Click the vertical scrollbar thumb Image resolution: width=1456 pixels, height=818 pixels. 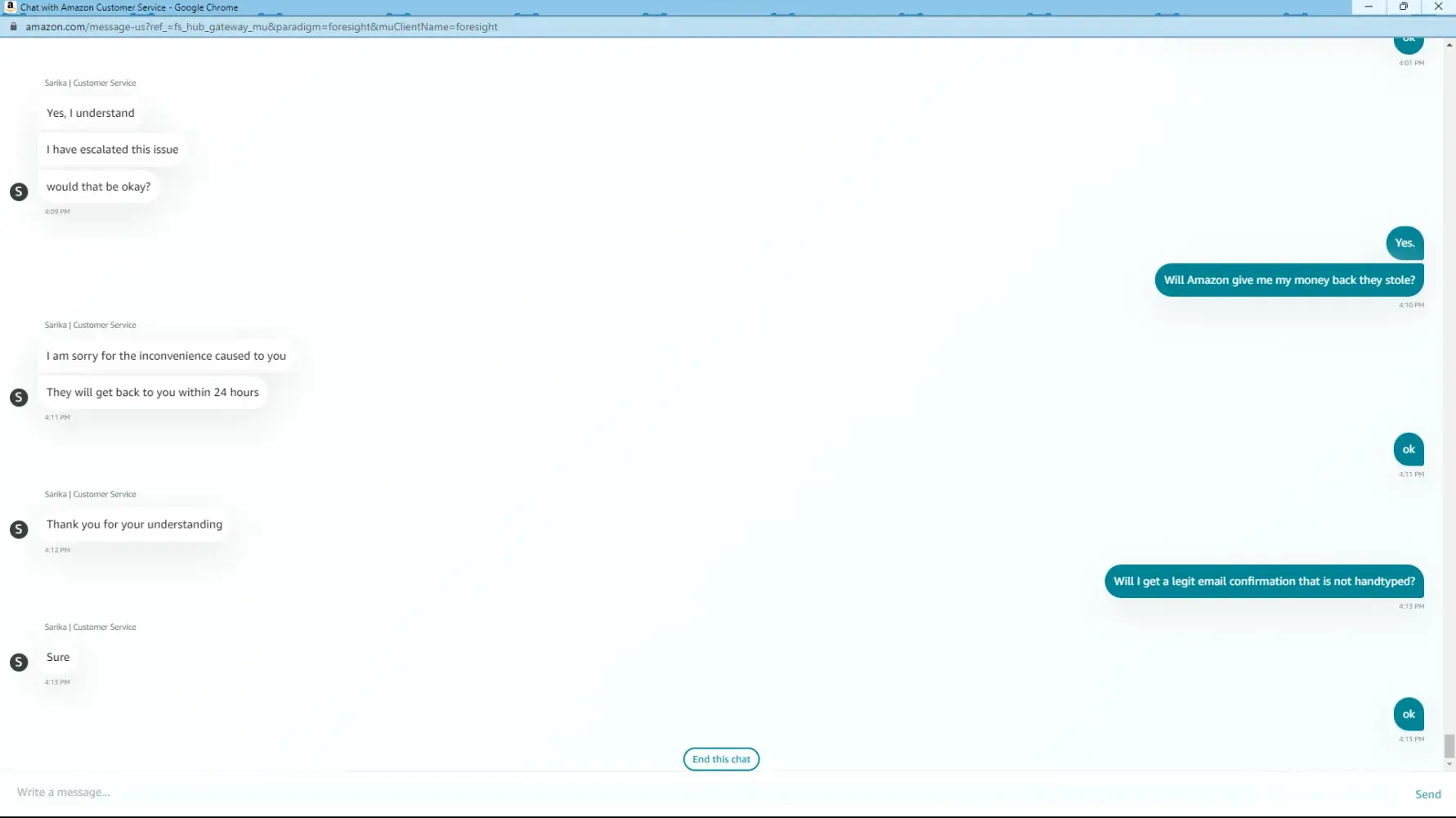pyautogui.click(x=1449, y=746)
